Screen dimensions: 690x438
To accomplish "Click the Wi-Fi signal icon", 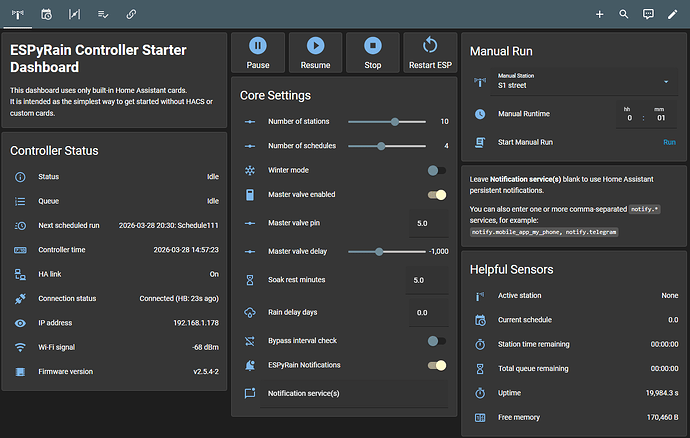I will (20, 347).
